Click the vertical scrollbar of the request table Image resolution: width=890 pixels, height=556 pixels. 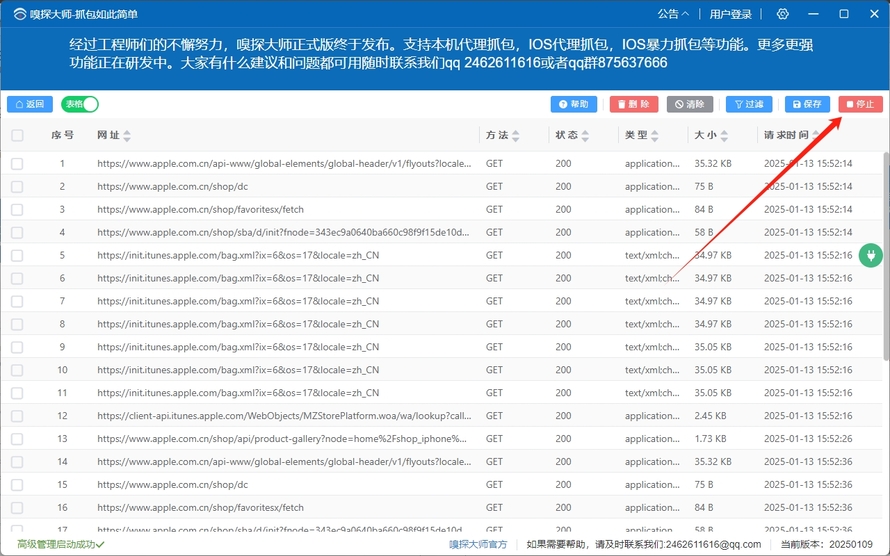[x=885, y=300]
